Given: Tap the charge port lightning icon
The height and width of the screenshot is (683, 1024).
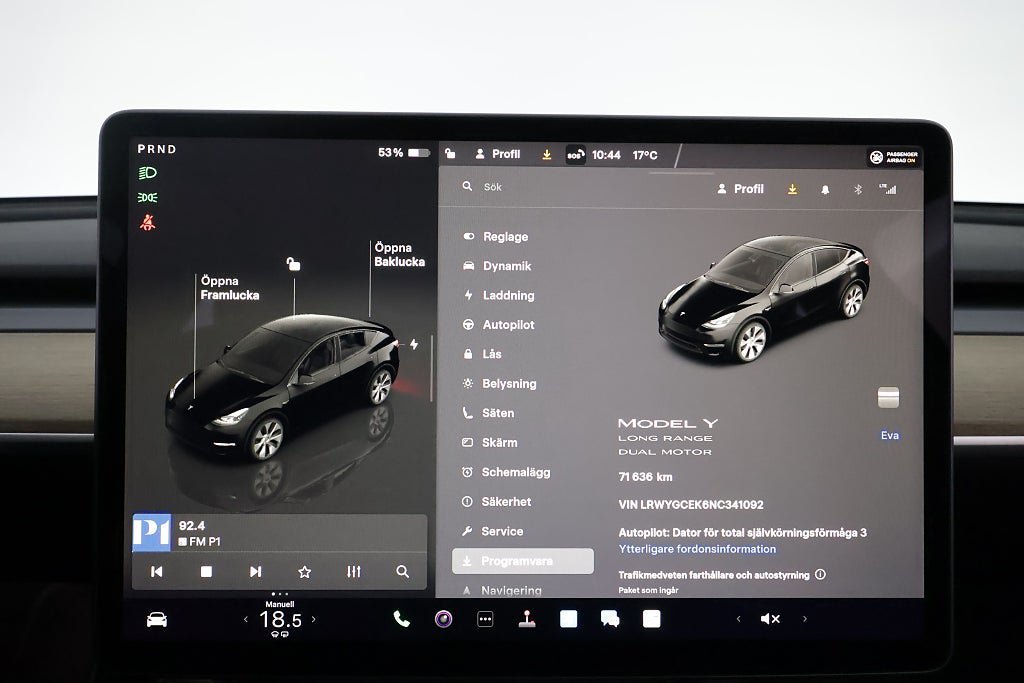Looking at the screenshot, I should (414, 344).
